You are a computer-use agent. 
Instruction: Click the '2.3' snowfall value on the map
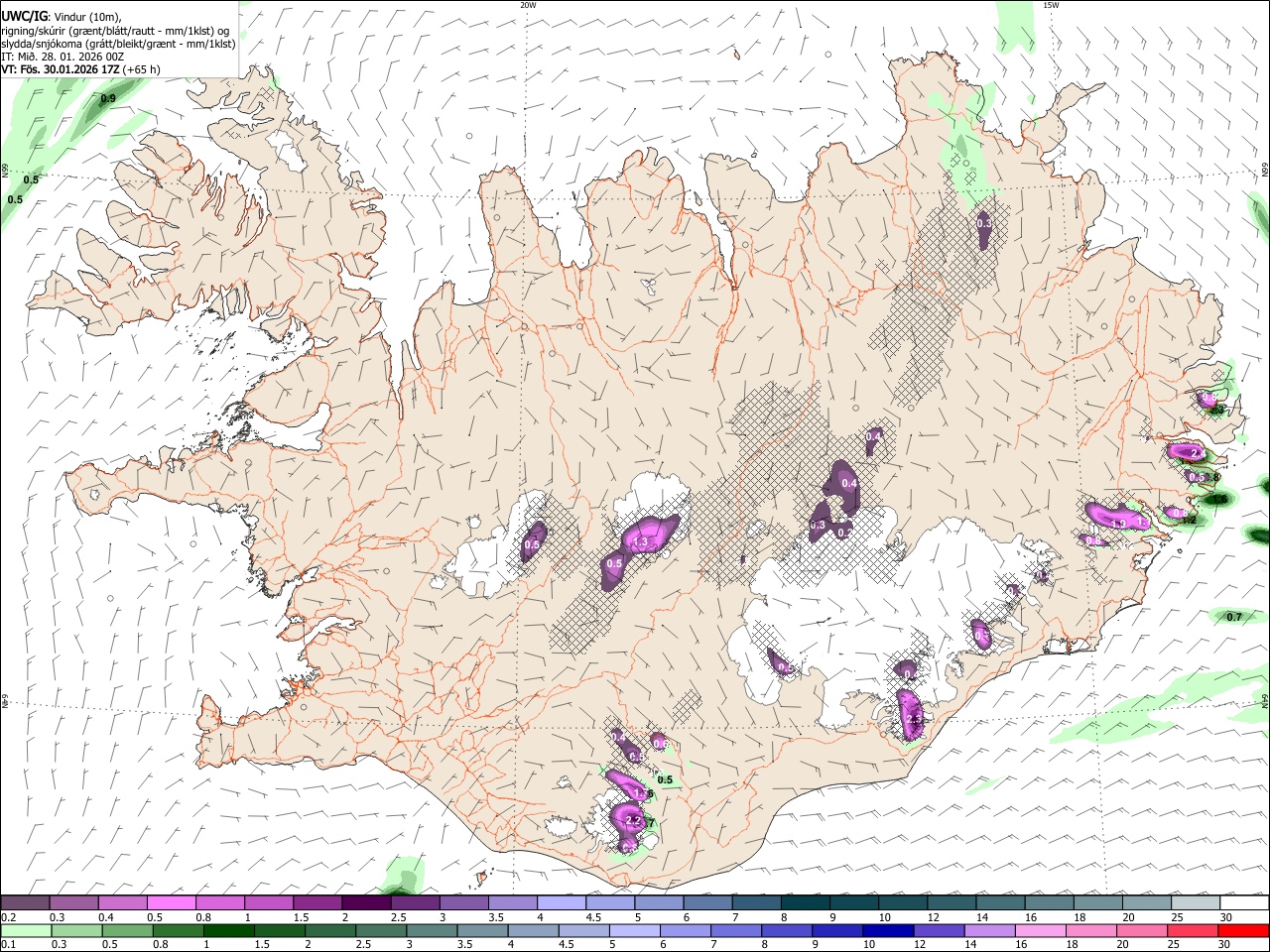(915, 719)
